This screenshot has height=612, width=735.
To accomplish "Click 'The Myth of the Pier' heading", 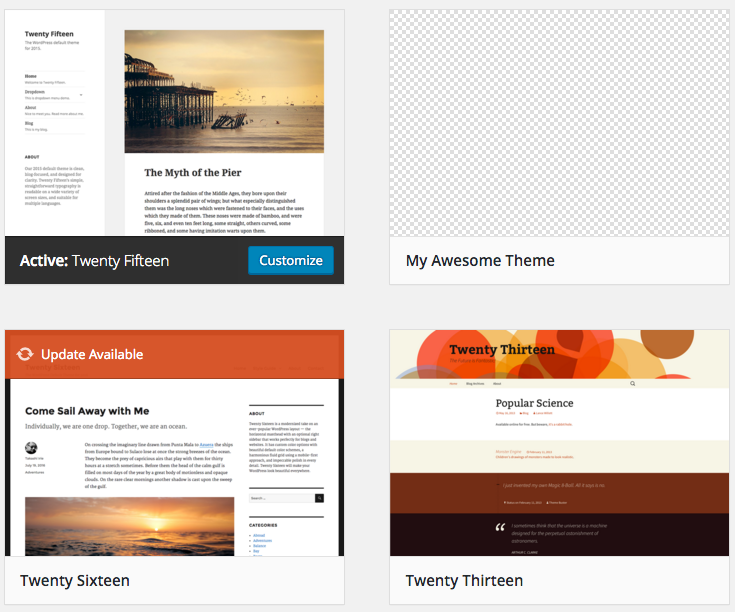I will (x=193, y=172).
